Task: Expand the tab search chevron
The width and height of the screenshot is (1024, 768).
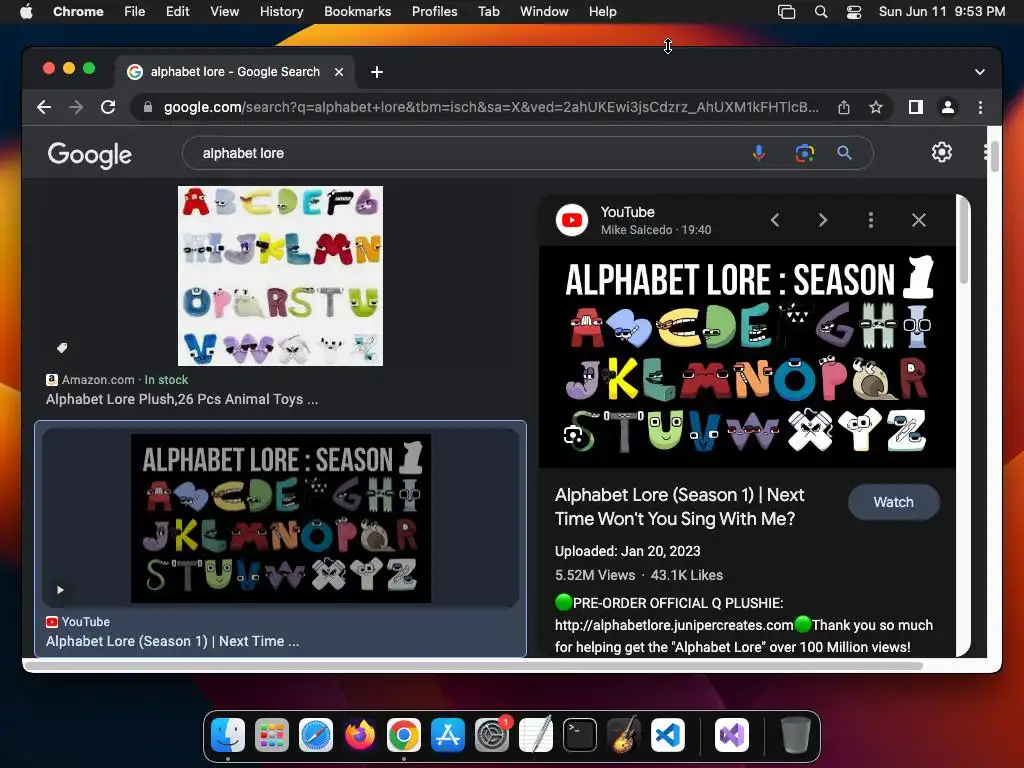Action: click(980, 72)
